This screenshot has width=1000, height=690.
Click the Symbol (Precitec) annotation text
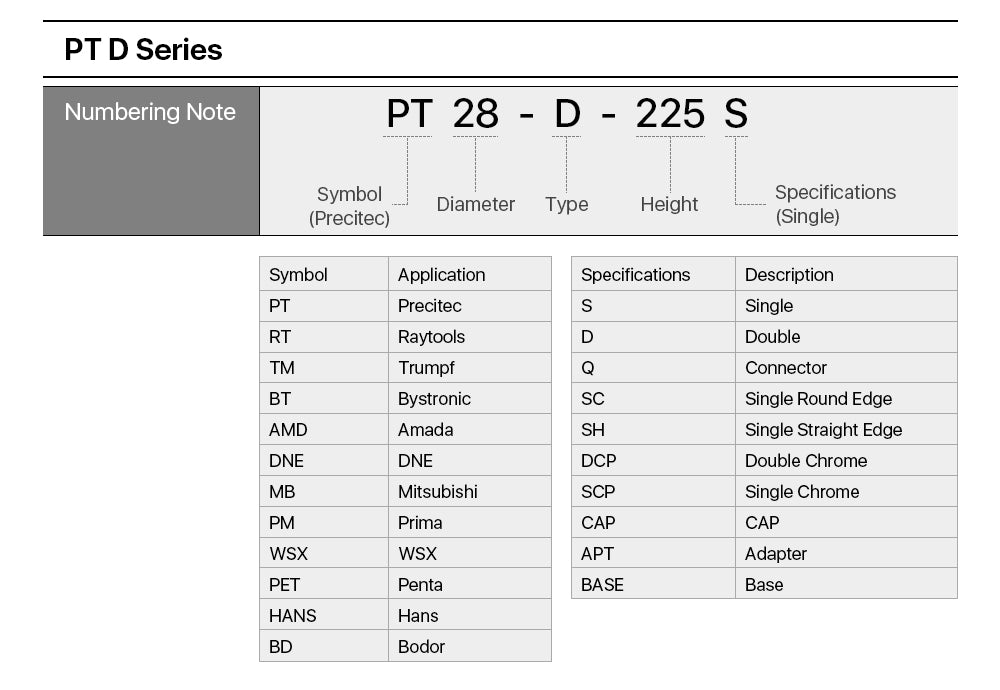[x=349, y=206]
